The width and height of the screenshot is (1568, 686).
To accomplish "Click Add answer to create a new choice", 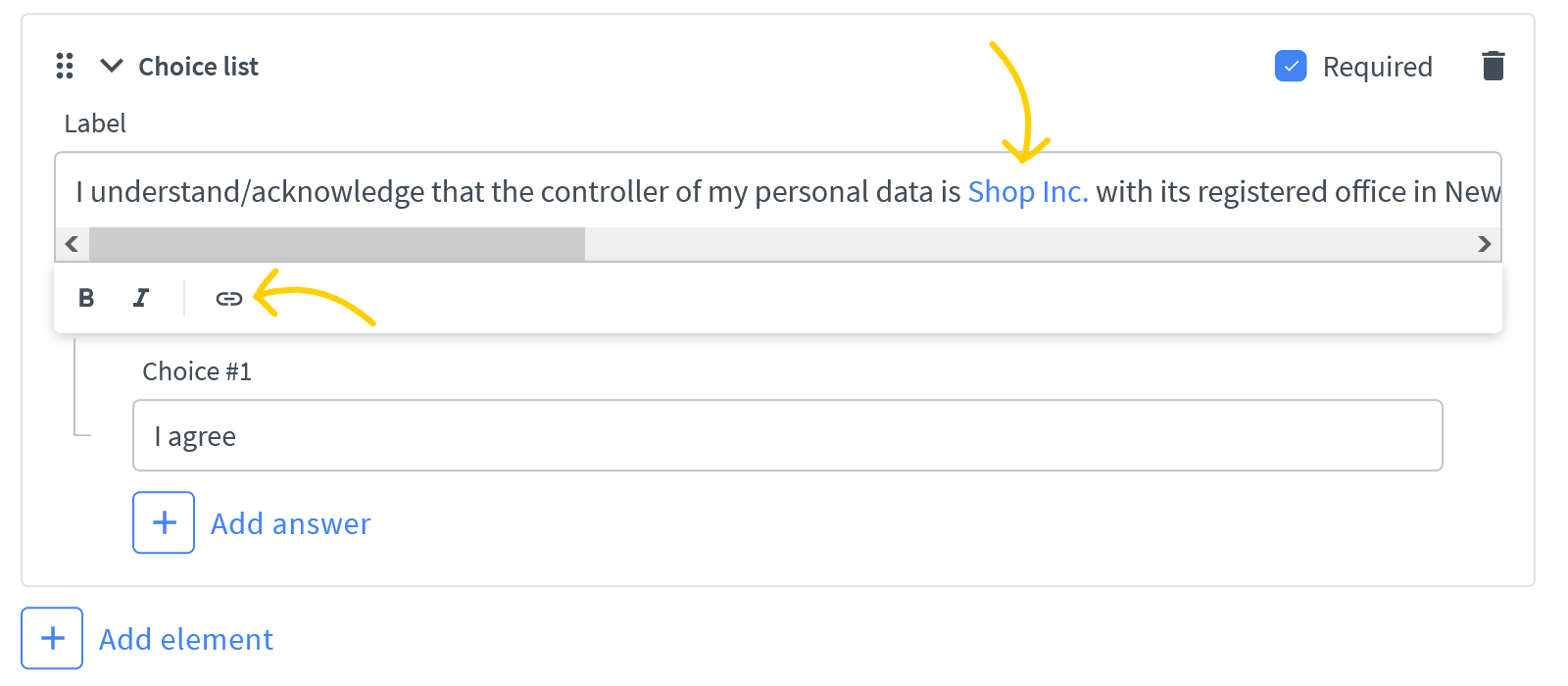I will (290, 522).
